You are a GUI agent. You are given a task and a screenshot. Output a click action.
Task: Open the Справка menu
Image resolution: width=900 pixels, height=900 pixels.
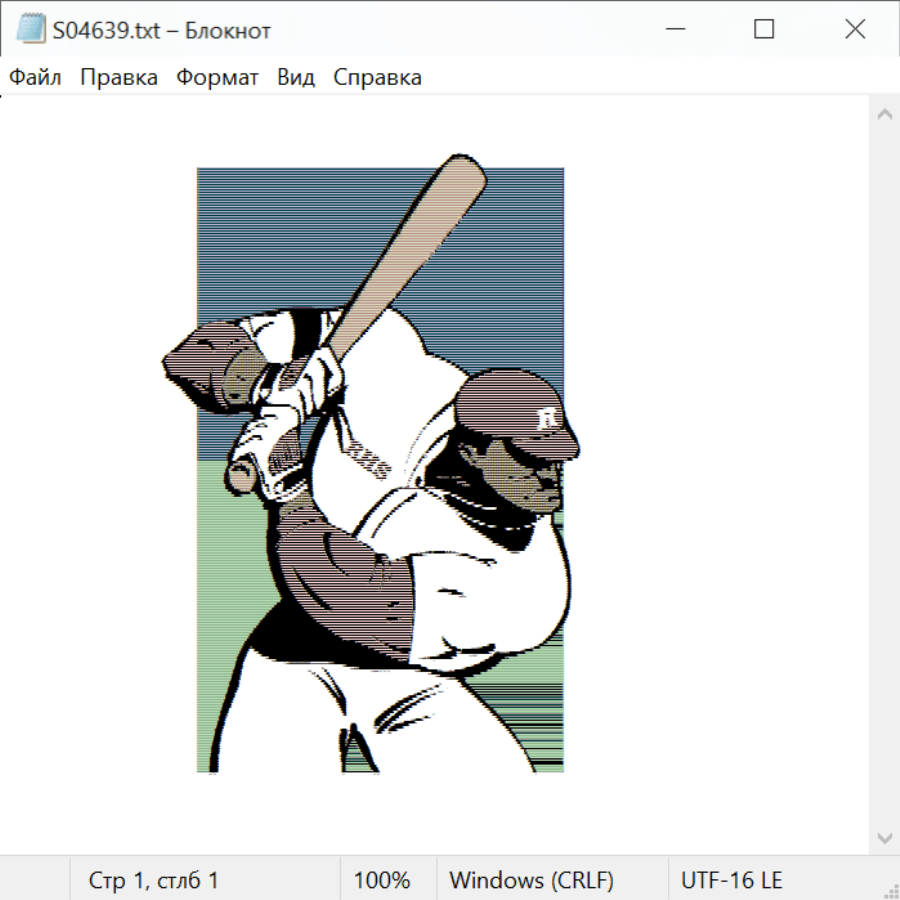pos(377,78)
